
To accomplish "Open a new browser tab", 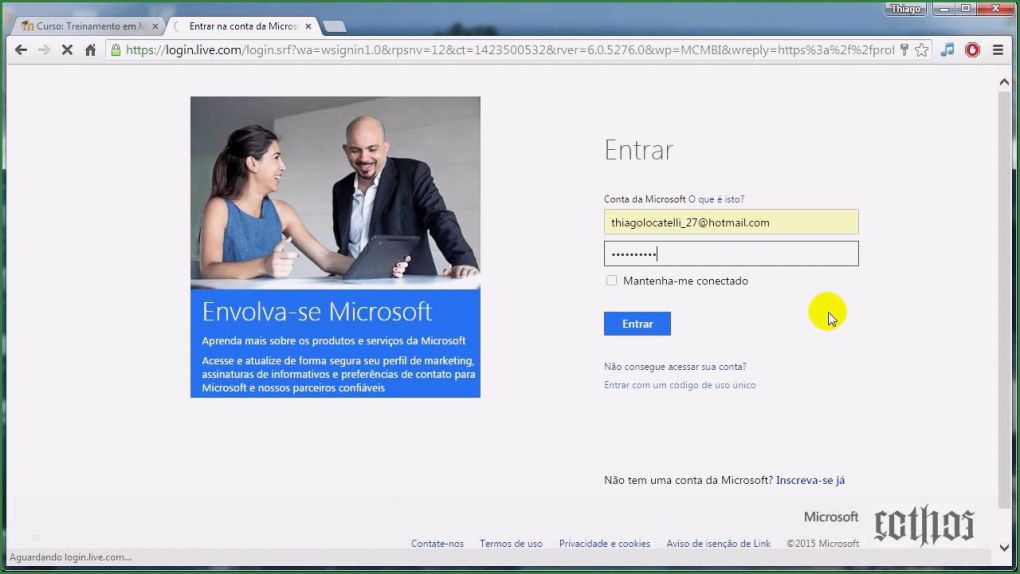I will click(334, 26).
